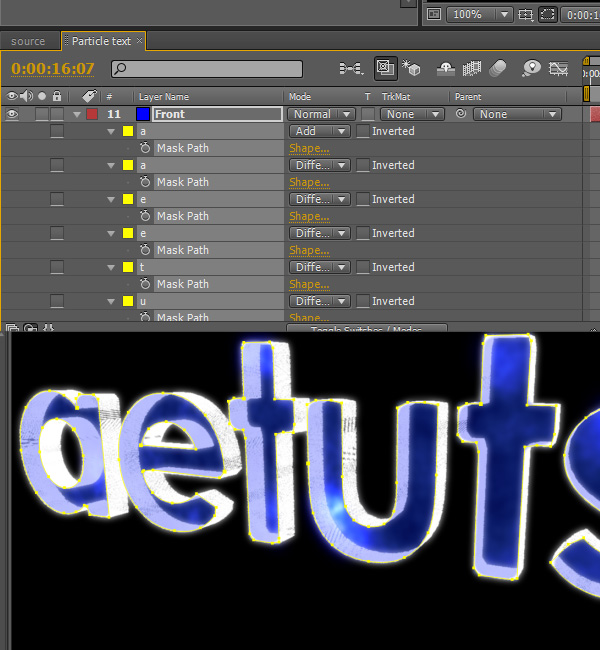Enable the Draft 3D icon
Viewport: 600px width, 650px height.
click(411, 68)
